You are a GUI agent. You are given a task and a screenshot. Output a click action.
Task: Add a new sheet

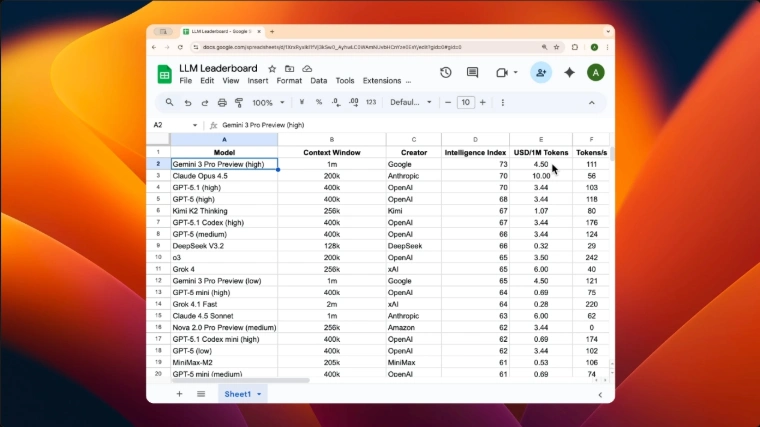[x=180, y=394]
